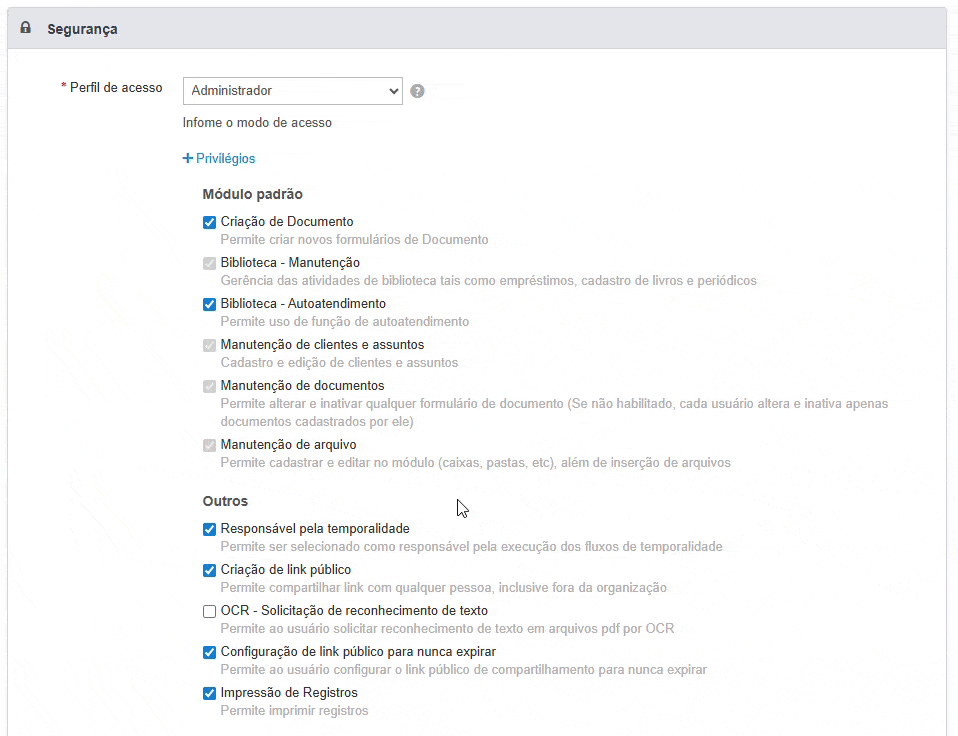This screenshot has height=736, width=958.
Task: Open the Perfil de acesso dropdown
Action: [x=292, y=91]
